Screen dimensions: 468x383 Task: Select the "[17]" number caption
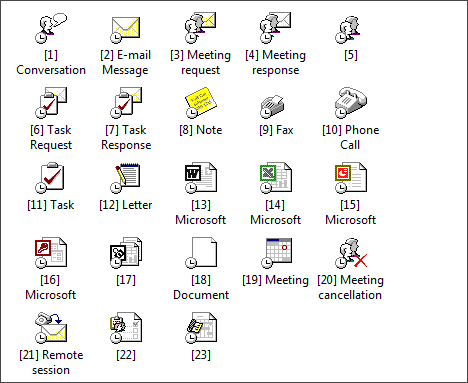[x=126, y=280]
